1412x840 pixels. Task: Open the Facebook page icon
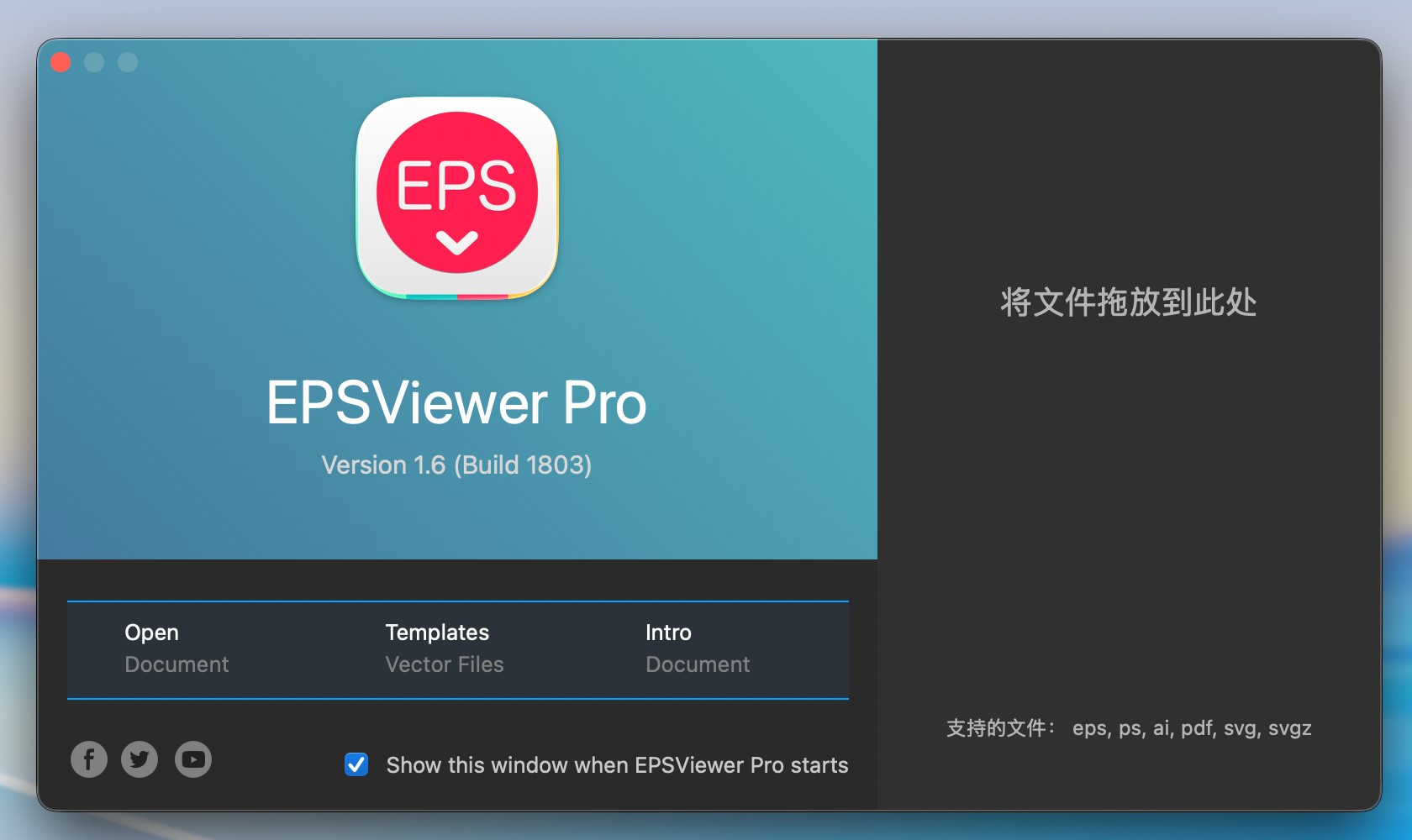[89, 759]
